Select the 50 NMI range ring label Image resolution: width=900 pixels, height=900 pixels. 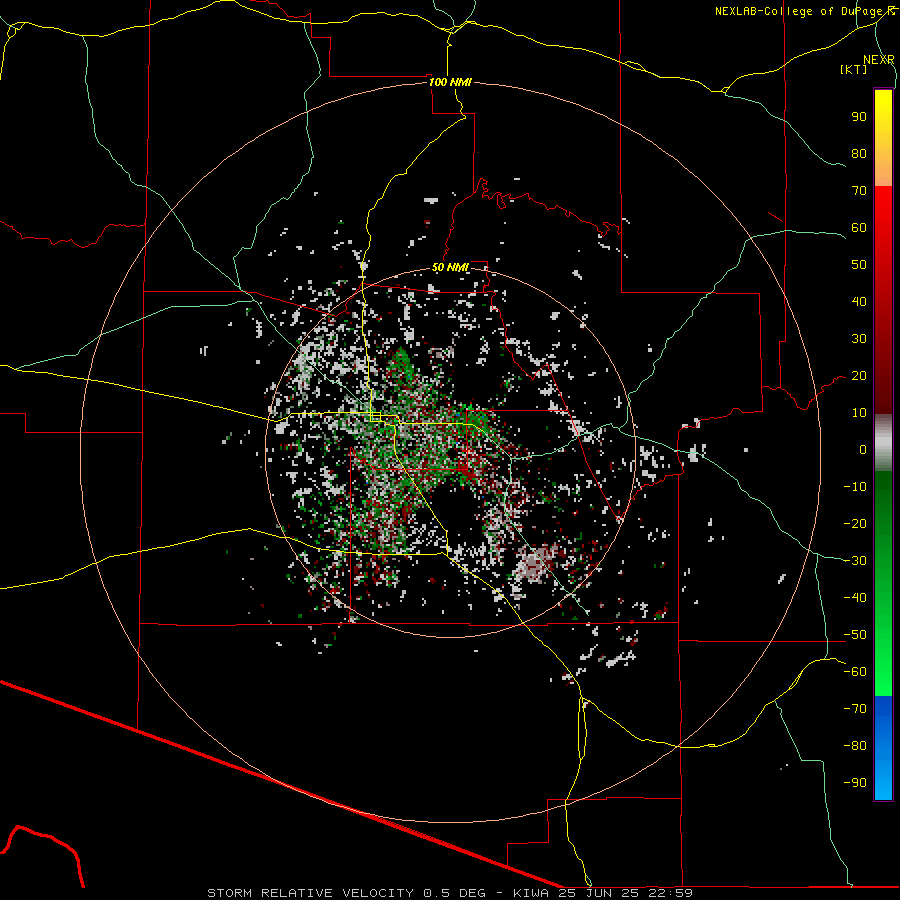[450, 267]
